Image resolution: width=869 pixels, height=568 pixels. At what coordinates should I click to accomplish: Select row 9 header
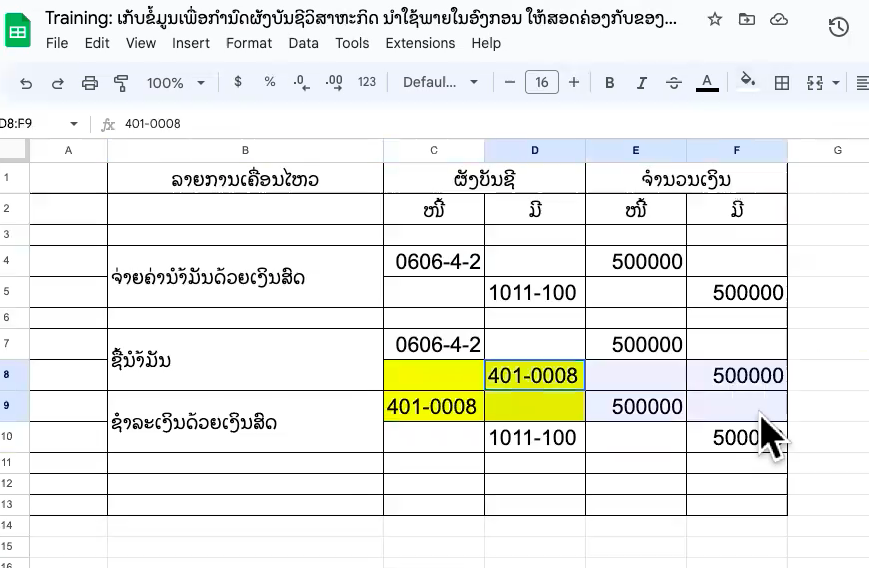pos(13,406)
